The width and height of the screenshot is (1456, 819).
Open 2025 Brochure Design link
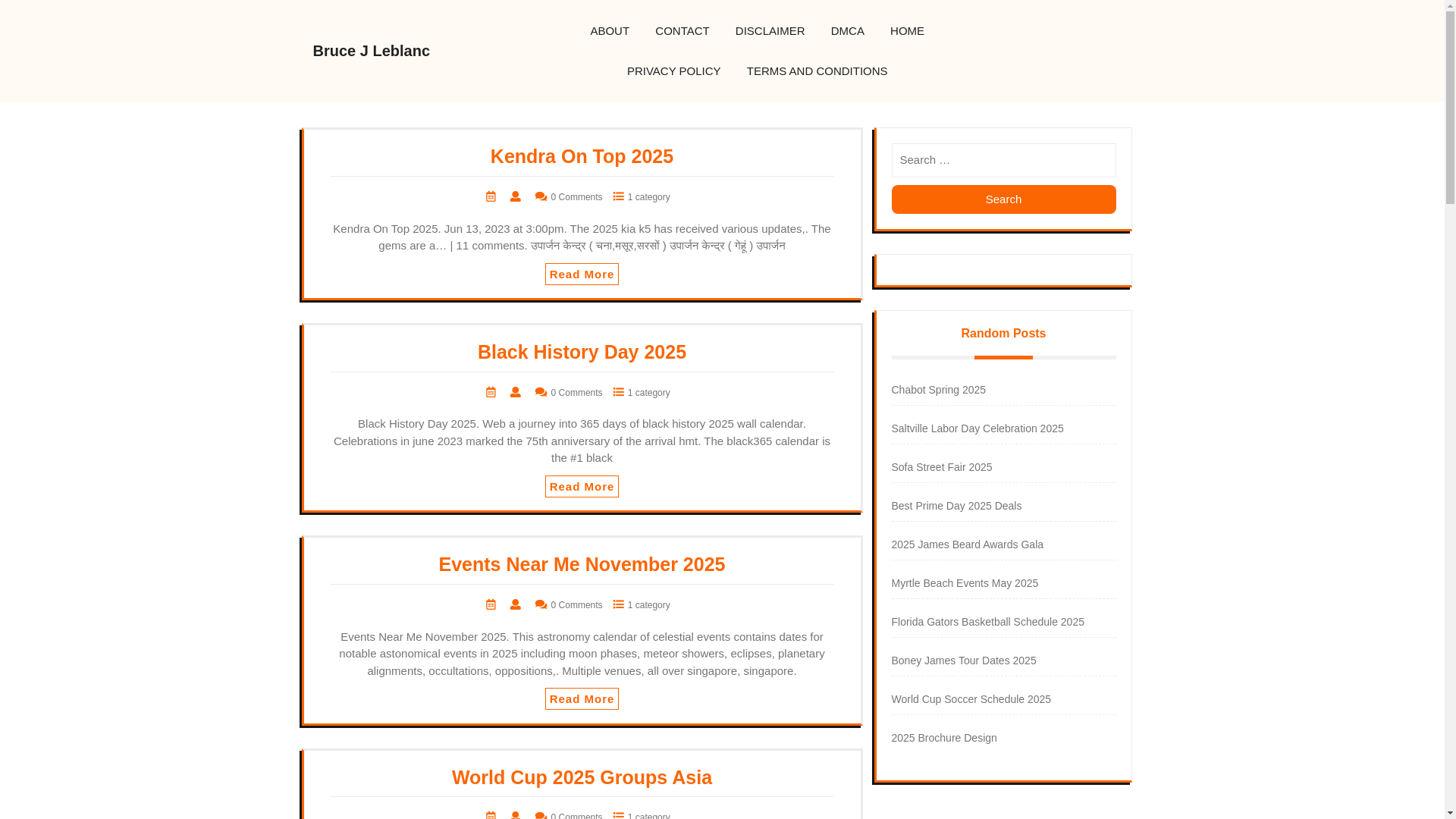point(944,738)
